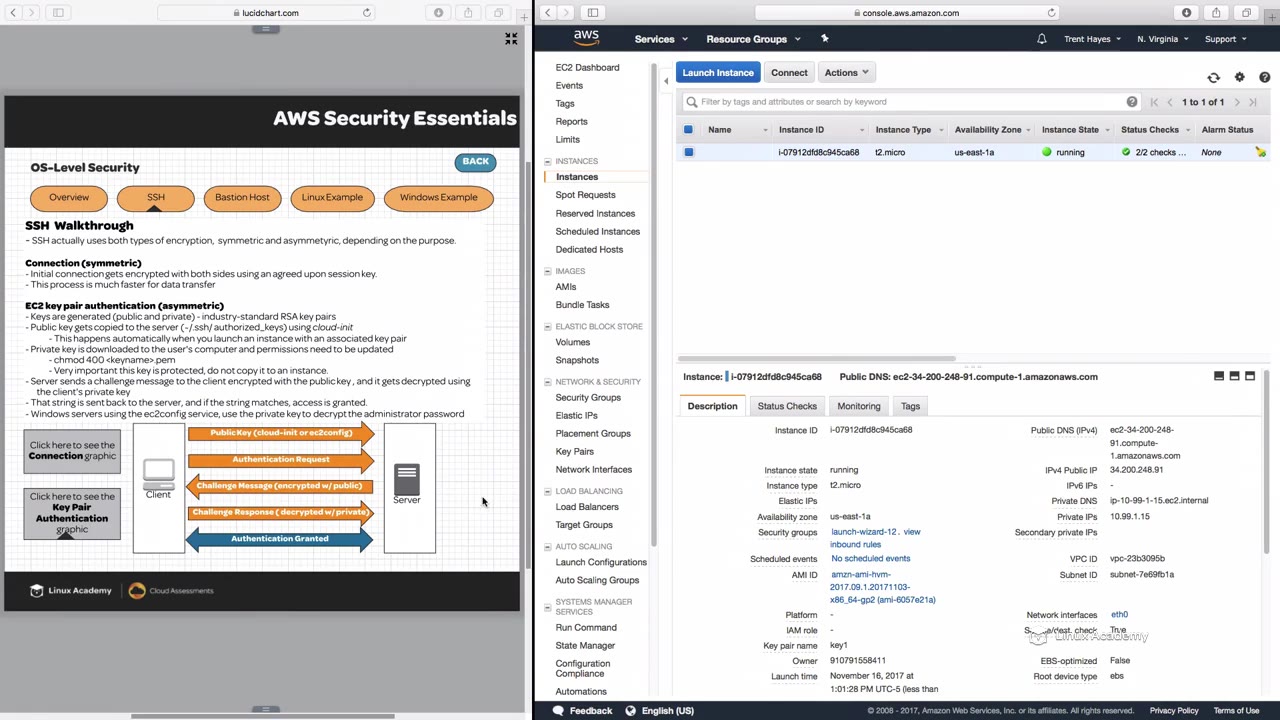Open downloads in the AWS console Safari window

tap(1186, 13)
